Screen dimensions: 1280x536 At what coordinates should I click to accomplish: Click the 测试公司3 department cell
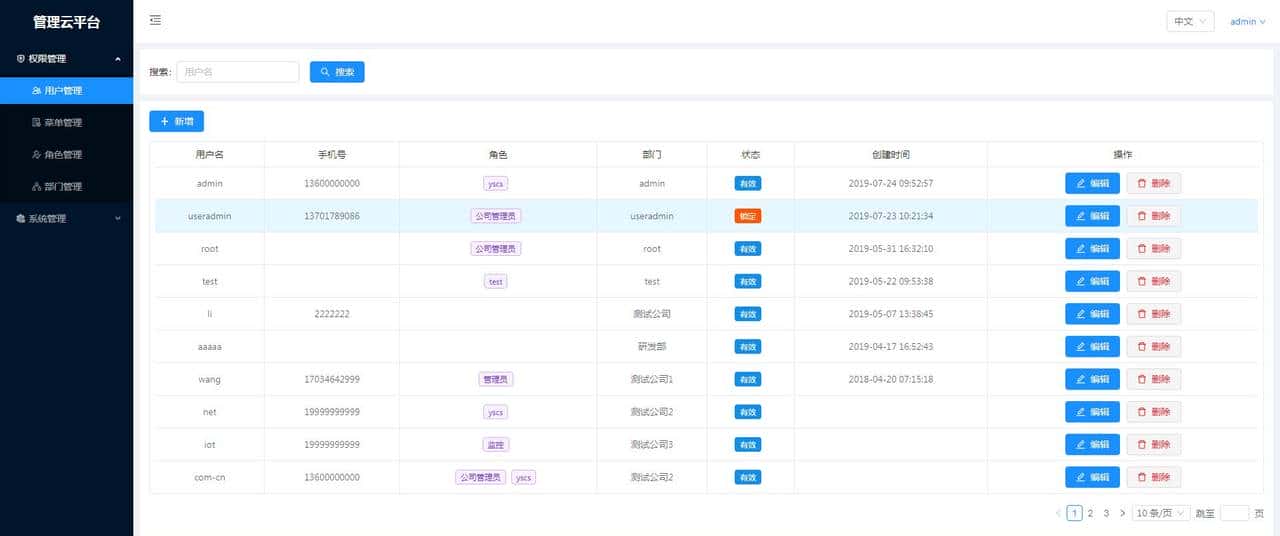pyautogui.click(x=652, y=444)
